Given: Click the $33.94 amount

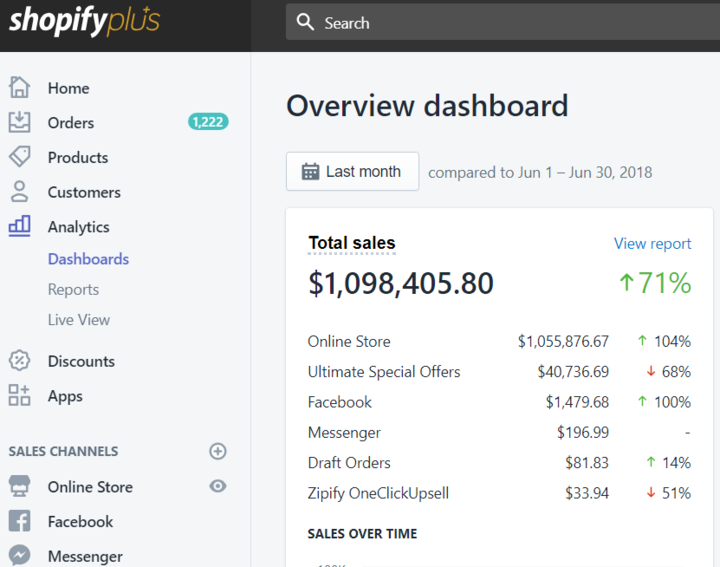Looking at the screenshot, I should [587, 493].
